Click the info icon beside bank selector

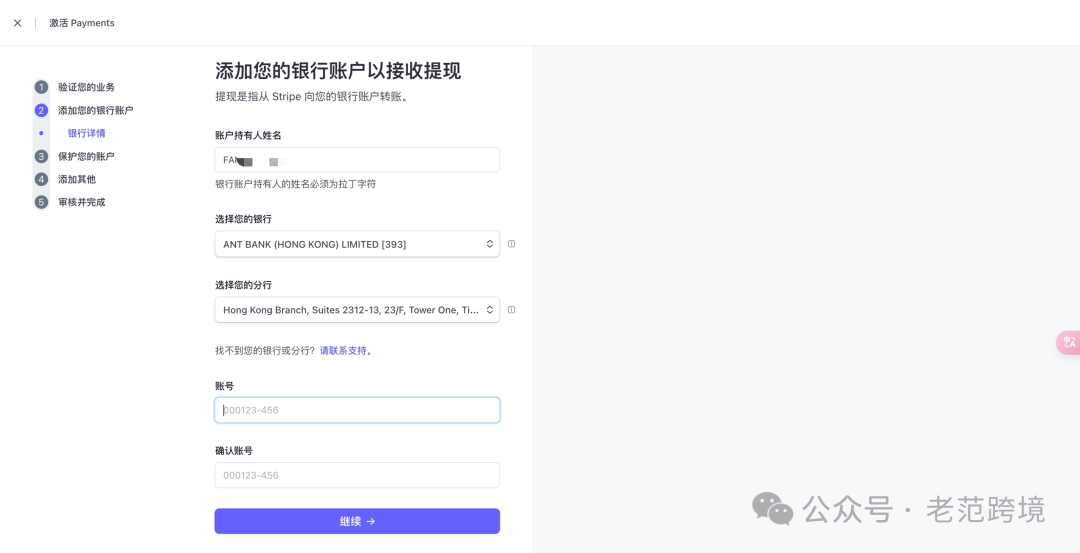(x=512, y=244)
